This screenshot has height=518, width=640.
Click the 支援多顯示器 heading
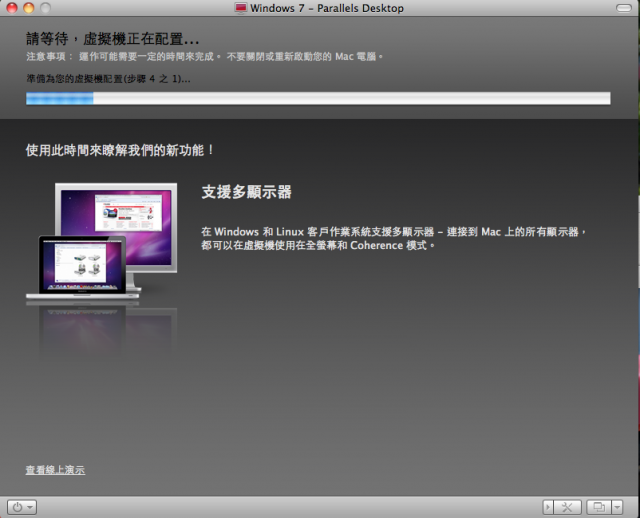point(247,192)
